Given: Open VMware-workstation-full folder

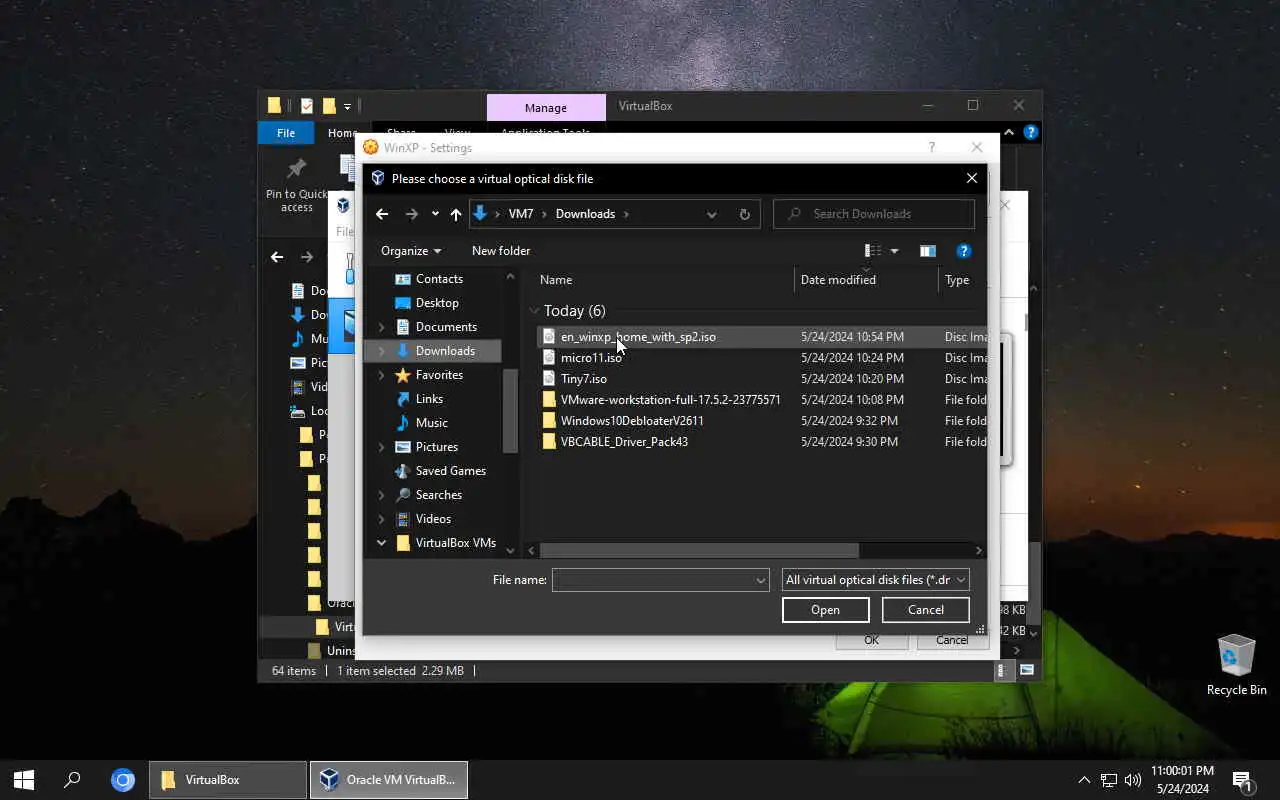Looking at the screenshot, I should click(x=670, y=400).
